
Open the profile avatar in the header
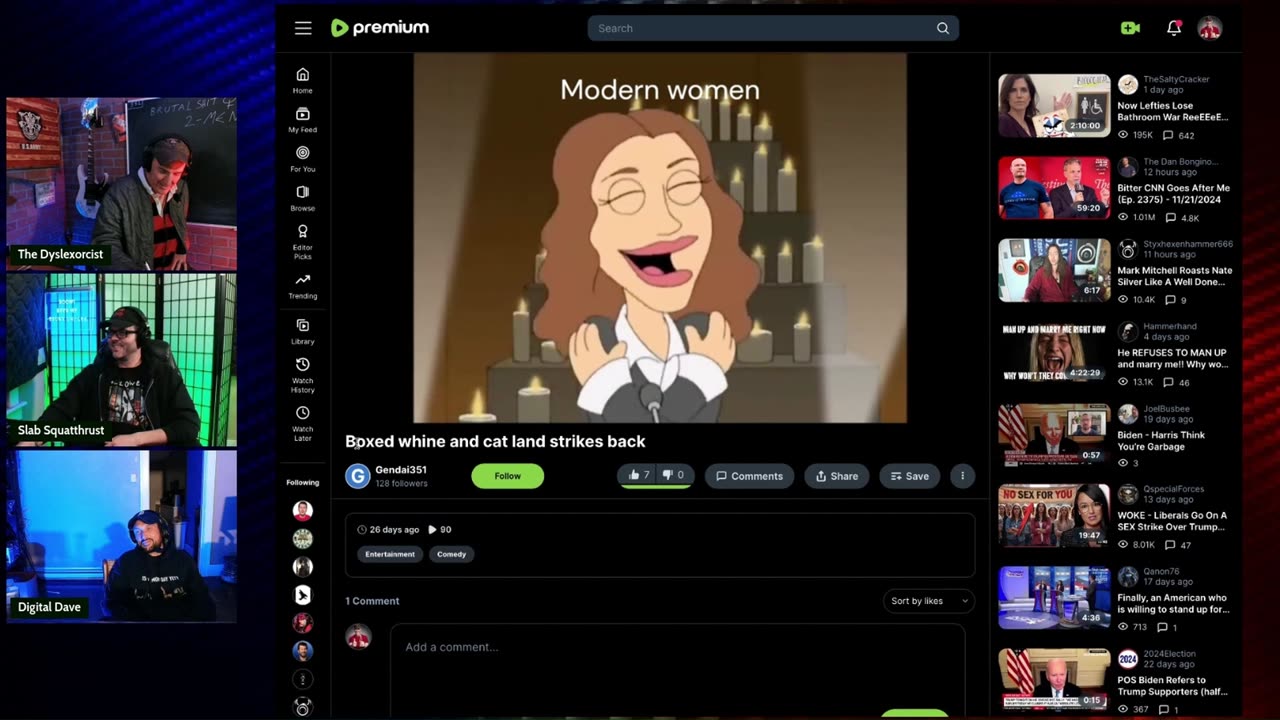pyautogui.click(x=1210, y=28)
